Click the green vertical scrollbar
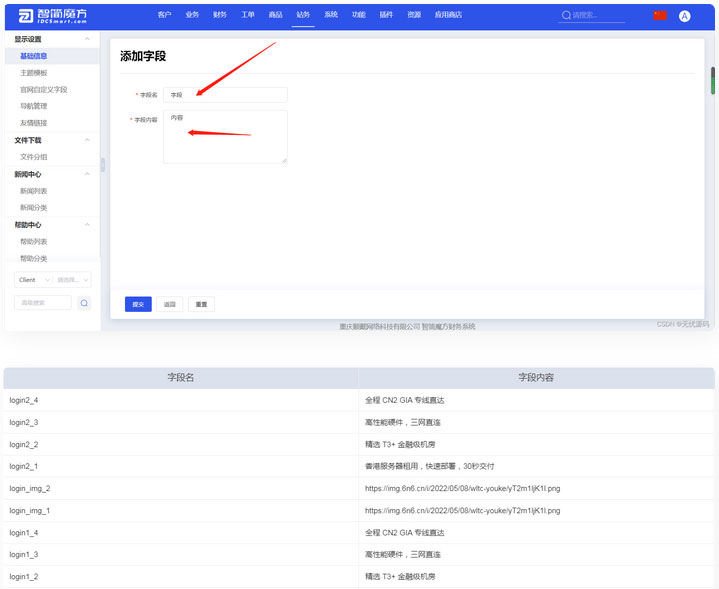719x589 pixels. [x=713, y=81]
